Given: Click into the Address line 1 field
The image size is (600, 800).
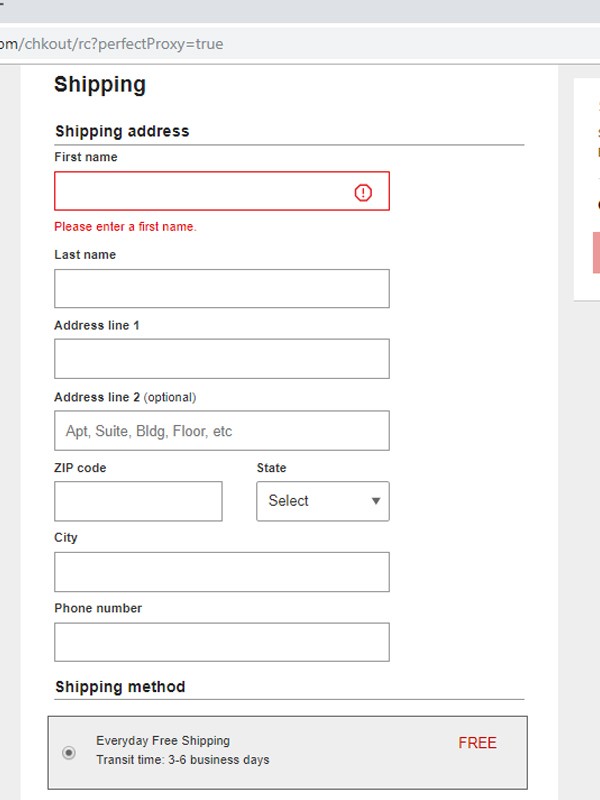Looking at the screenshot, I should 221,359.
